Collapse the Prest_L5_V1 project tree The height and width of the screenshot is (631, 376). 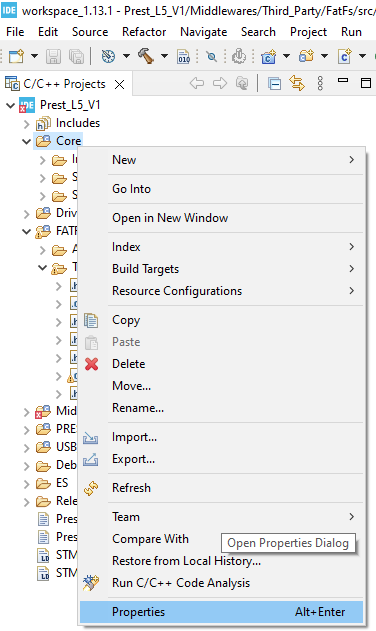(10, 106)
